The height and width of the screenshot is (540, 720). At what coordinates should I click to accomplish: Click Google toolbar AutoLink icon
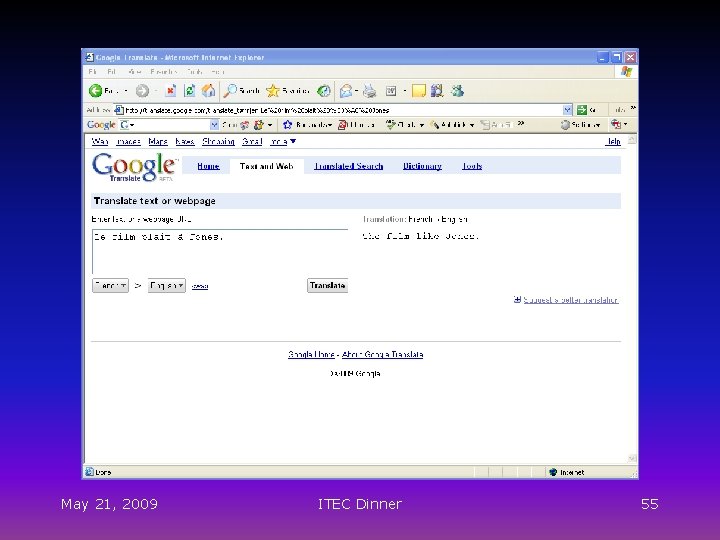coord(434,124)
